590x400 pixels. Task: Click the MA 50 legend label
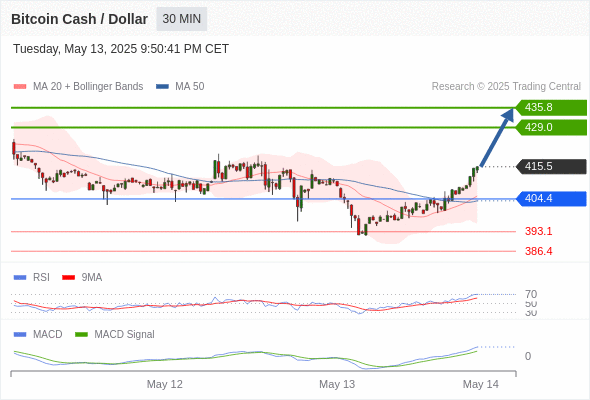click(190, 87)
